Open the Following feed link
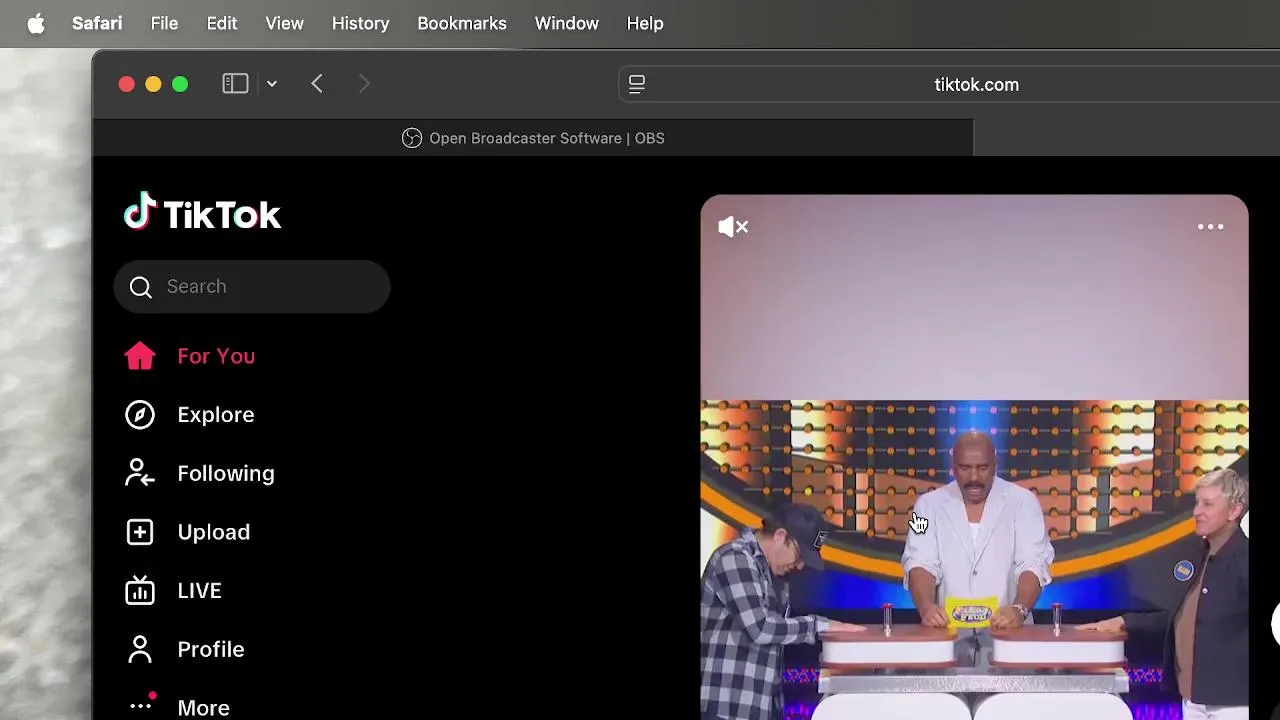This screenshot has height=720, width=1280. 226,473
